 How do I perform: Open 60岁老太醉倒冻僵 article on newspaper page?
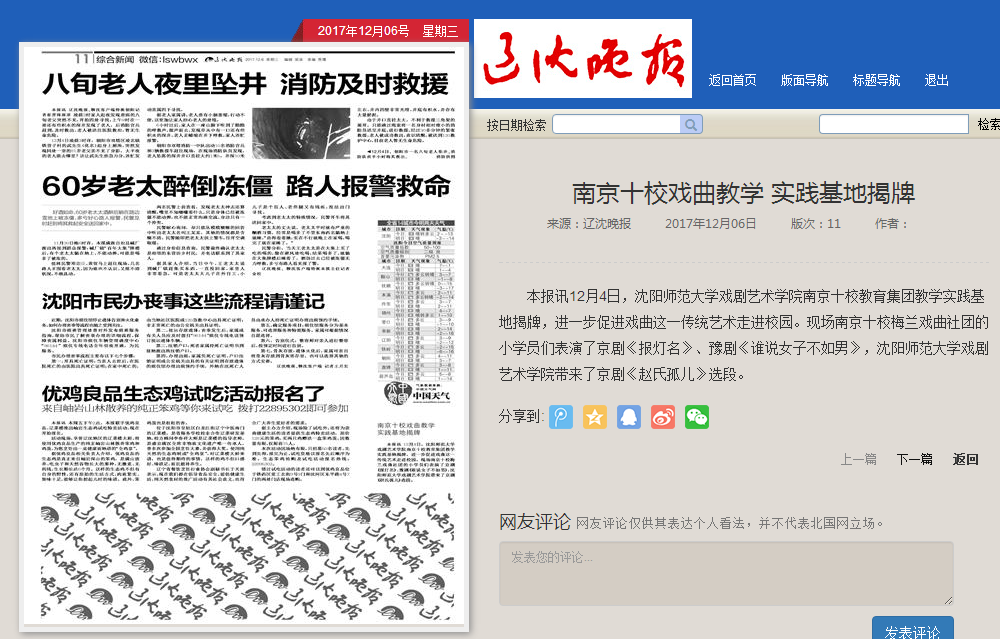[245, 186]
